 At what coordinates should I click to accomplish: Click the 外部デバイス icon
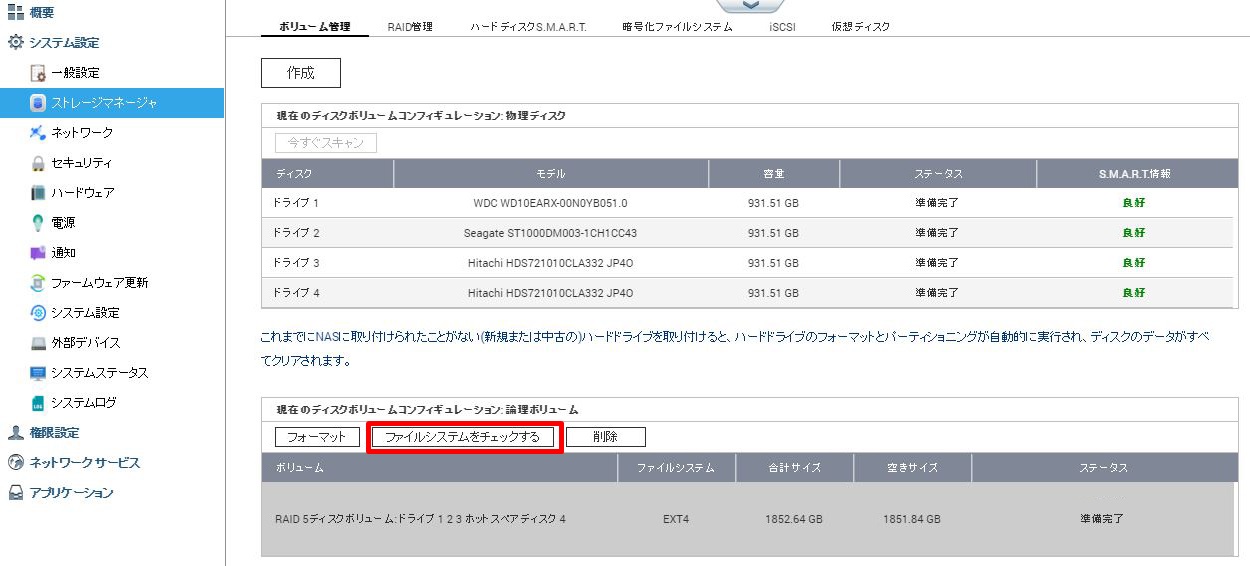click(38, 343)
